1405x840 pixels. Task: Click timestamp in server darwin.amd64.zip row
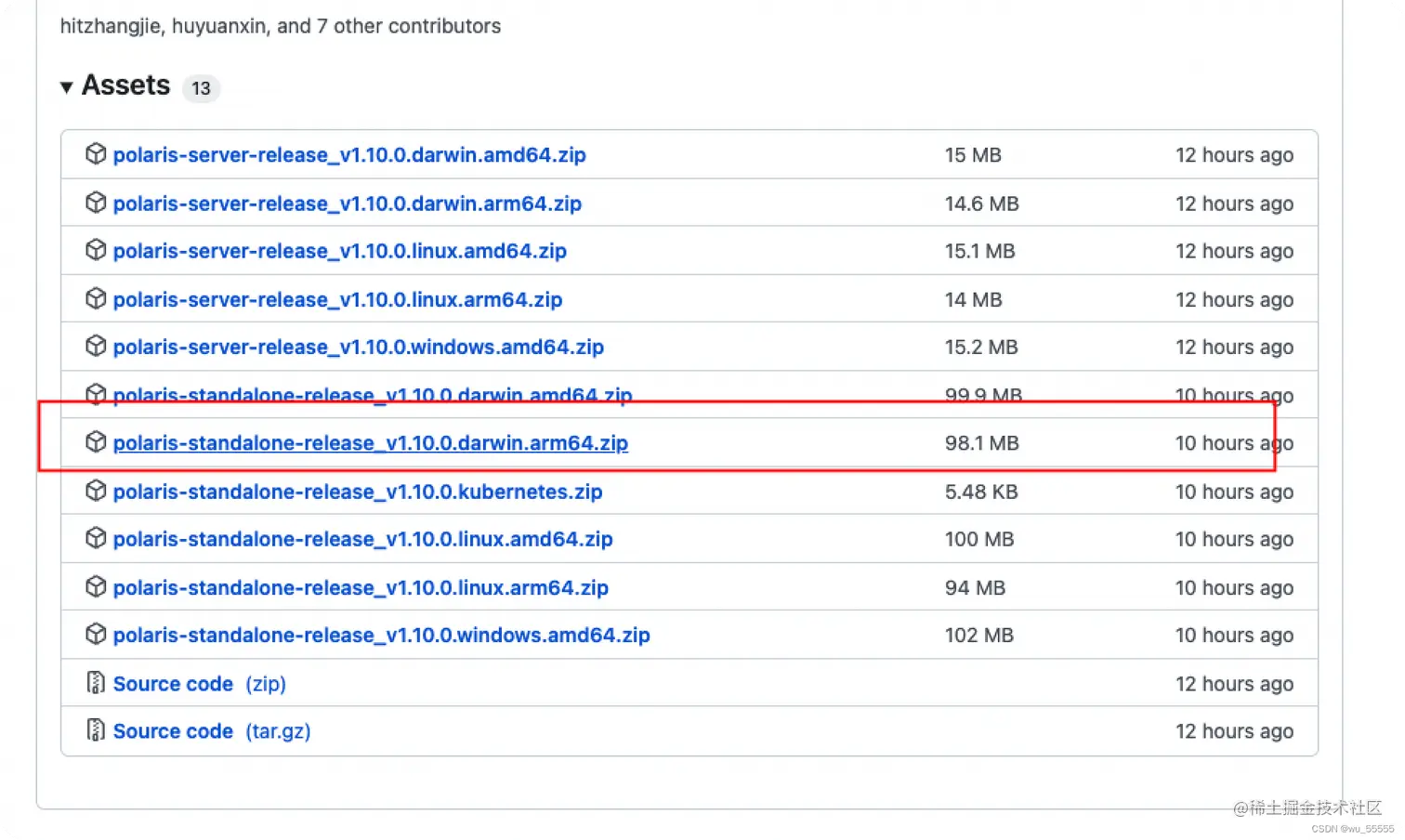coord(1234,155)
